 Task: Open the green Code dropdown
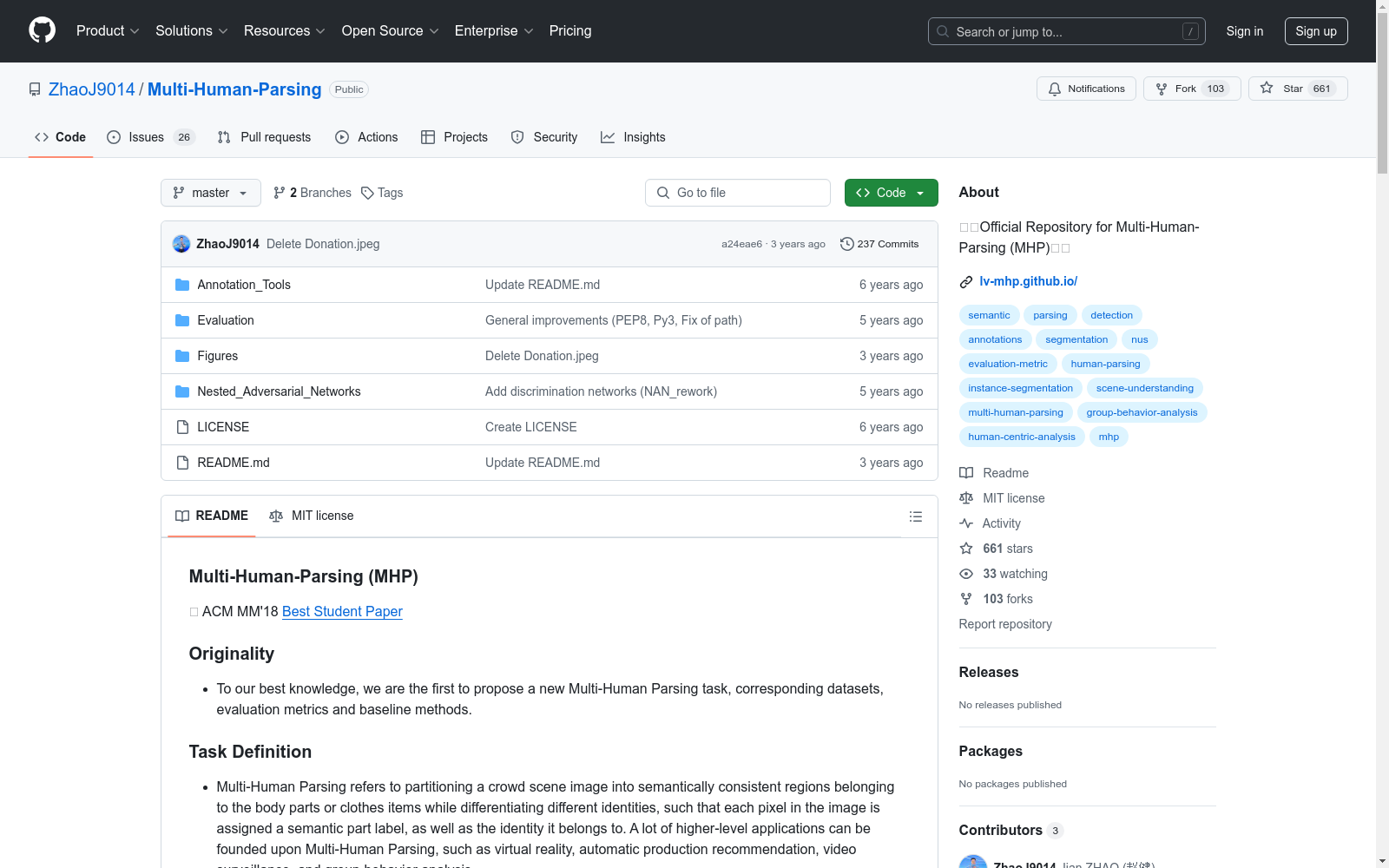(891, 193)
